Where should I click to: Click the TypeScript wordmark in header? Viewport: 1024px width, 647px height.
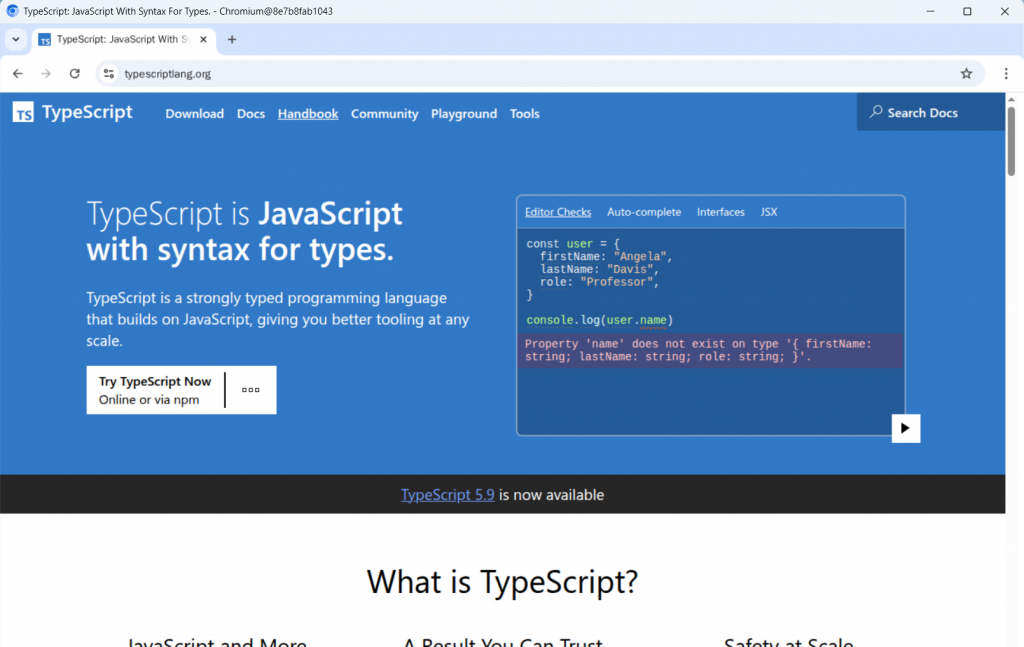[87, 112]
